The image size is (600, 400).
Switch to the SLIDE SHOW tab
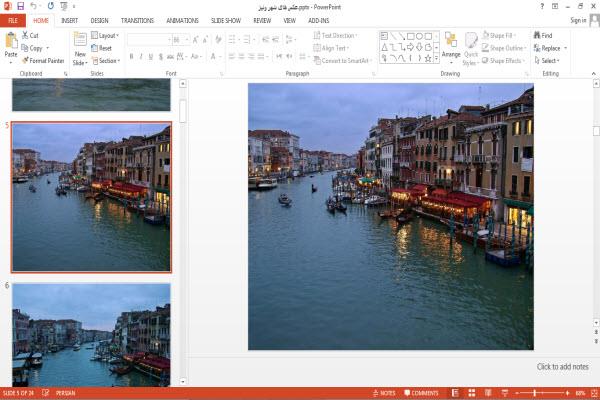pyautogui.click(x=226, y=21)
